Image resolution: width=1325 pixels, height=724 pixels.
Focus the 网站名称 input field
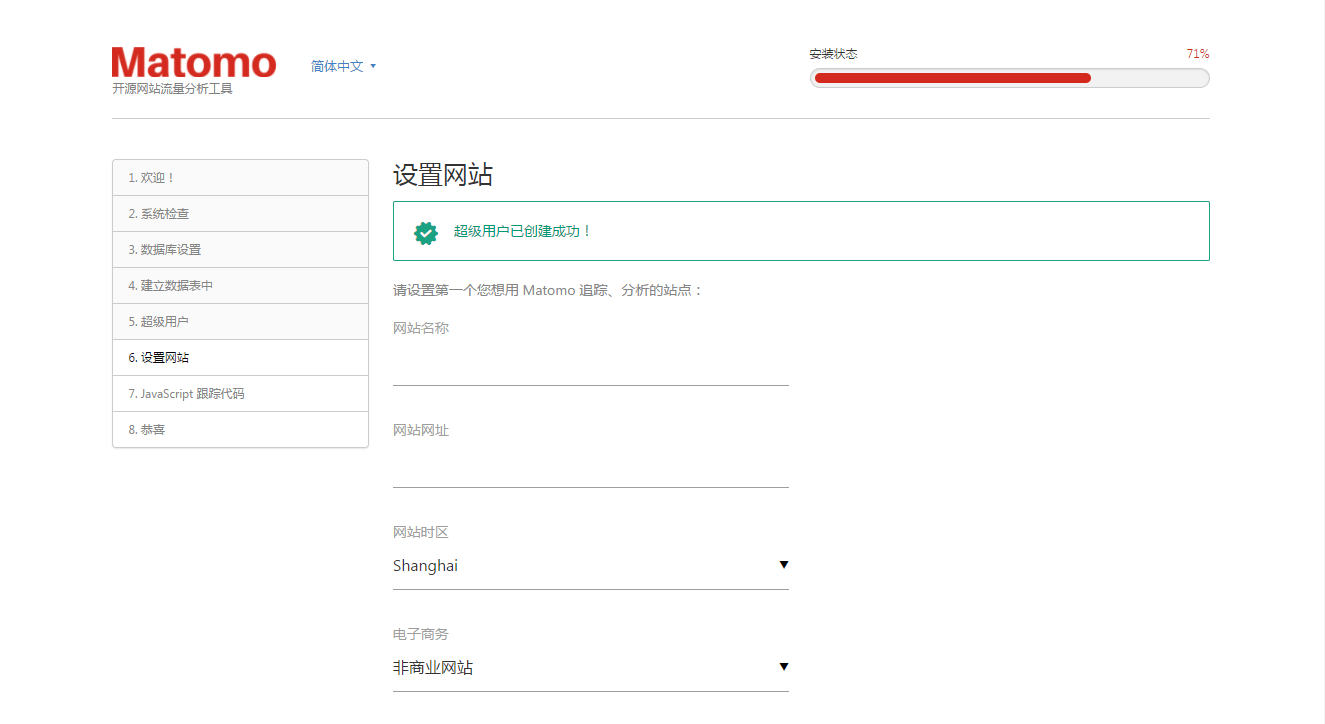pyautogui.click(x=591, y=366)
